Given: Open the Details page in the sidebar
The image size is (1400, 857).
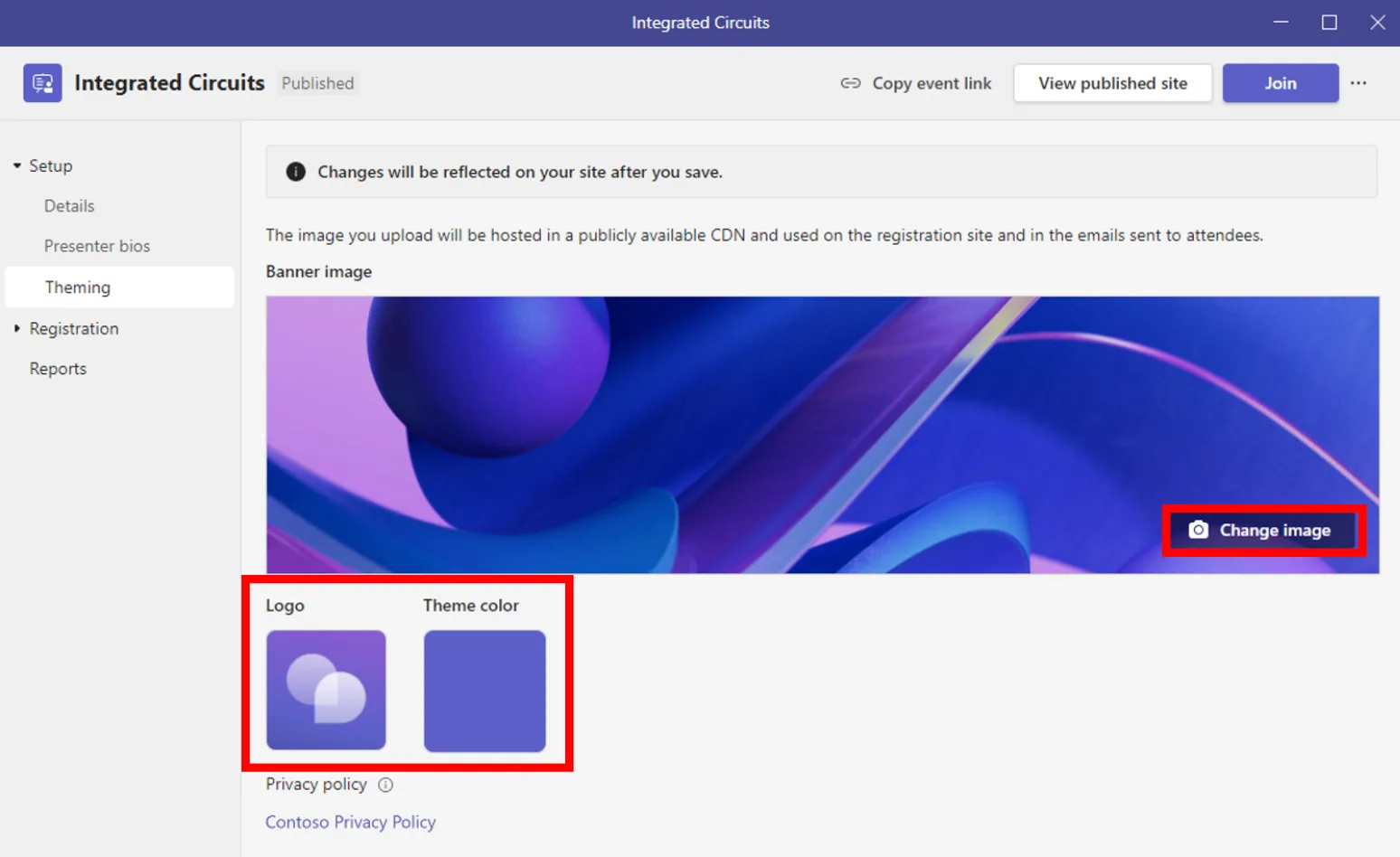Looking at the screenshot, I should 70,206.
